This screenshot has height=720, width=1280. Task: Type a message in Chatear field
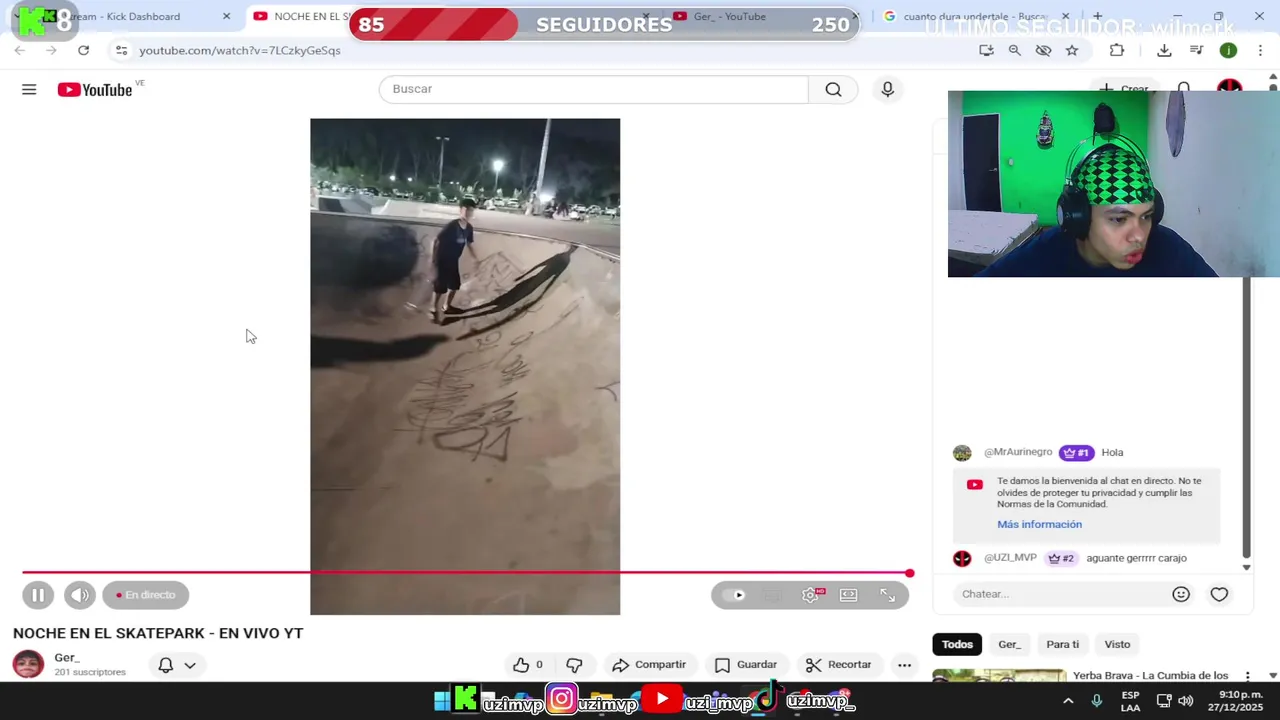[1060, 594]
